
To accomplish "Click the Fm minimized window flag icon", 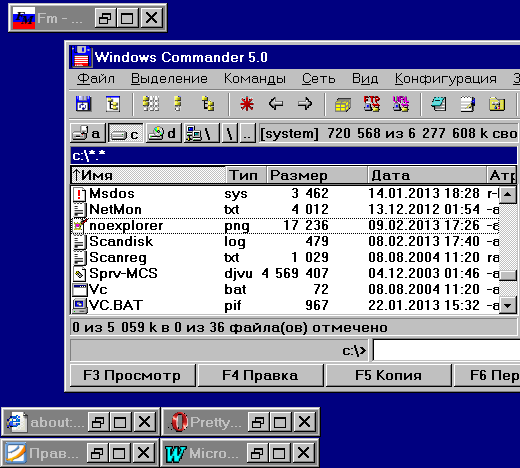I will (24, 18).
